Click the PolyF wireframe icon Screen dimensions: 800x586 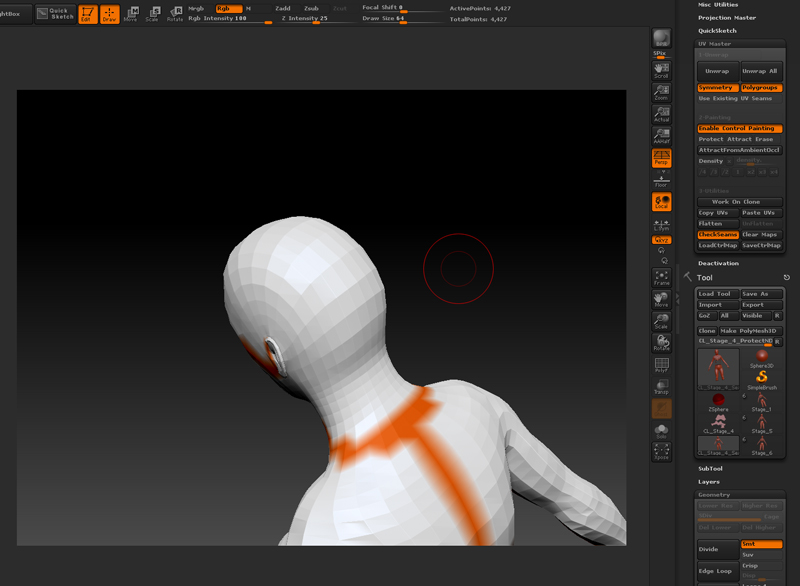tap(661, 365)
